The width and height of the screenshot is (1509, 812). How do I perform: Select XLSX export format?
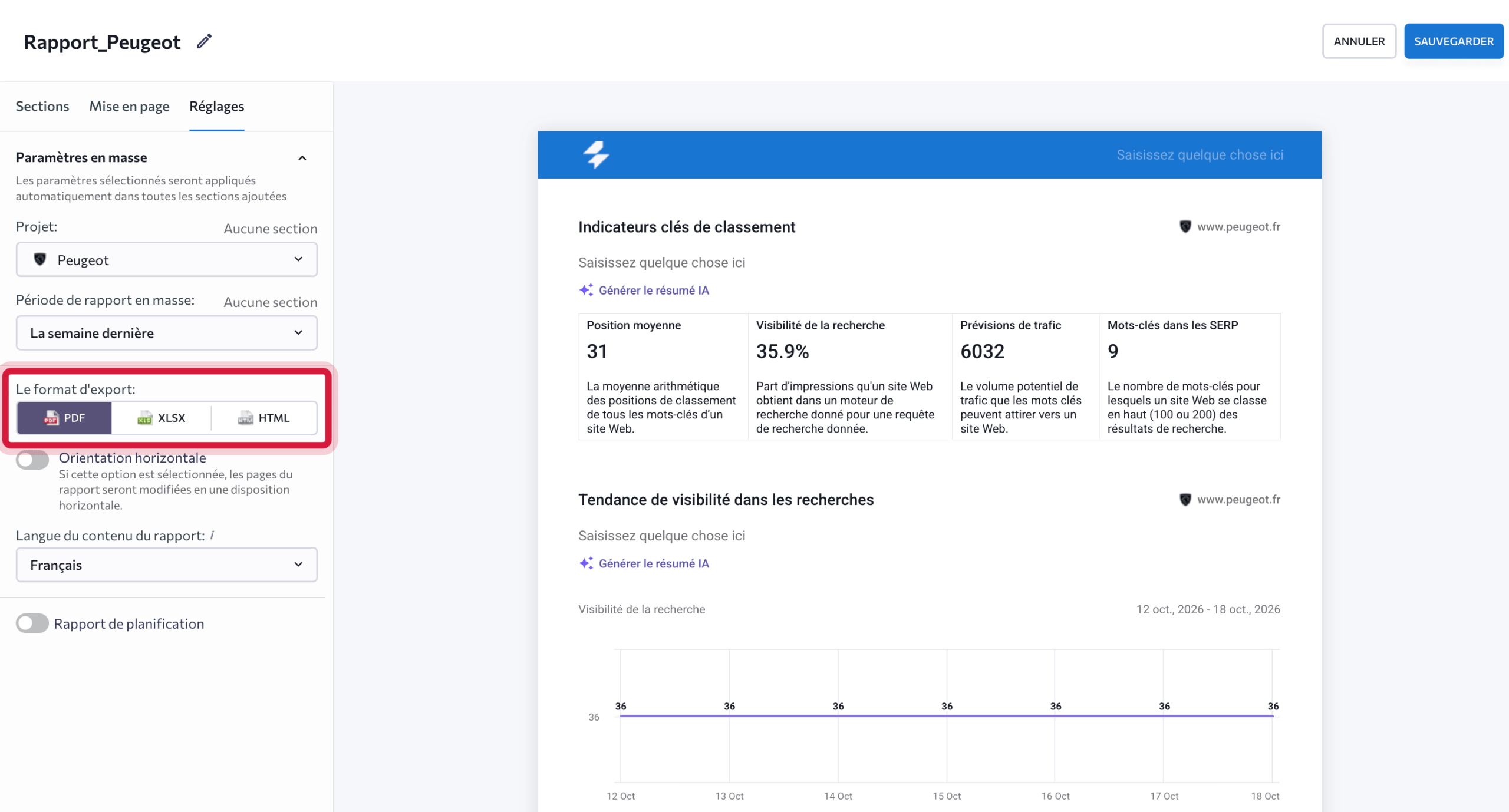click(x=162, y=418)
